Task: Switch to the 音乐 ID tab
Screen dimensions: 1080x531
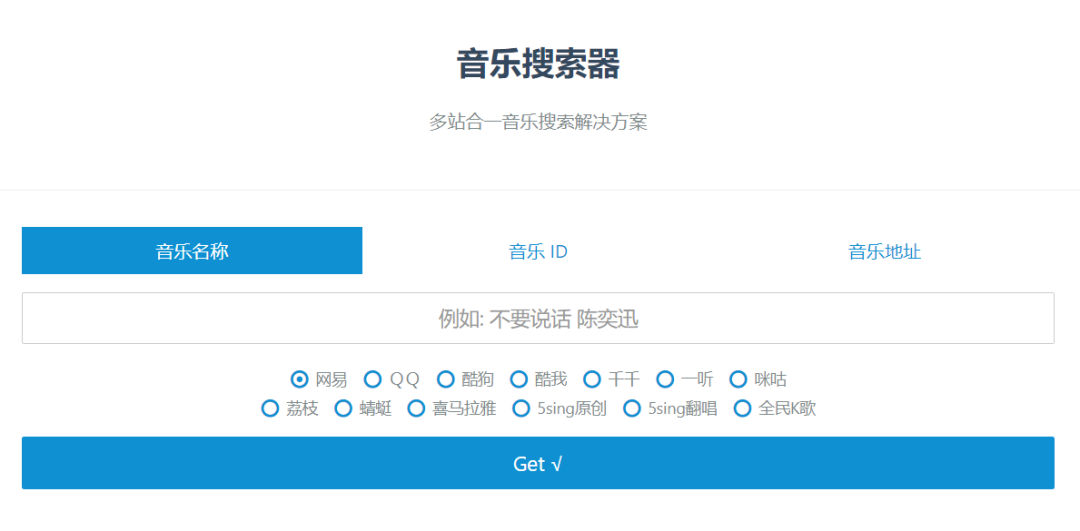Action: pyautogui.click(x=538, y=251)
